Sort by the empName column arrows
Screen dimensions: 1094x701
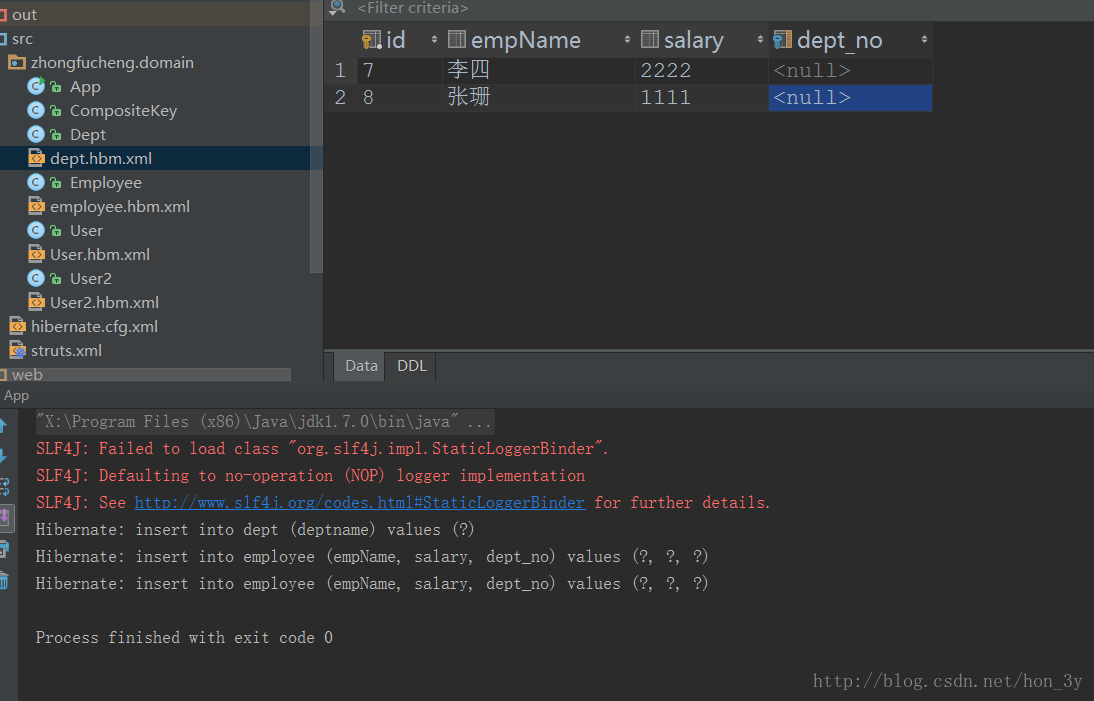pos(627,40)
